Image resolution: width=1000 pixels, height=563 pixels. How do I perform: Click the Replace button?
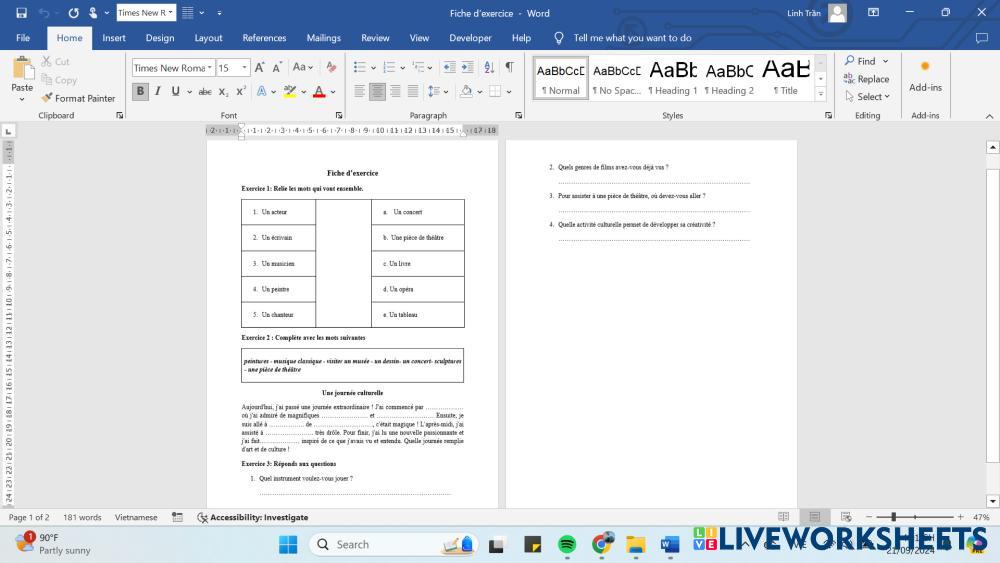tap(866, 79)
